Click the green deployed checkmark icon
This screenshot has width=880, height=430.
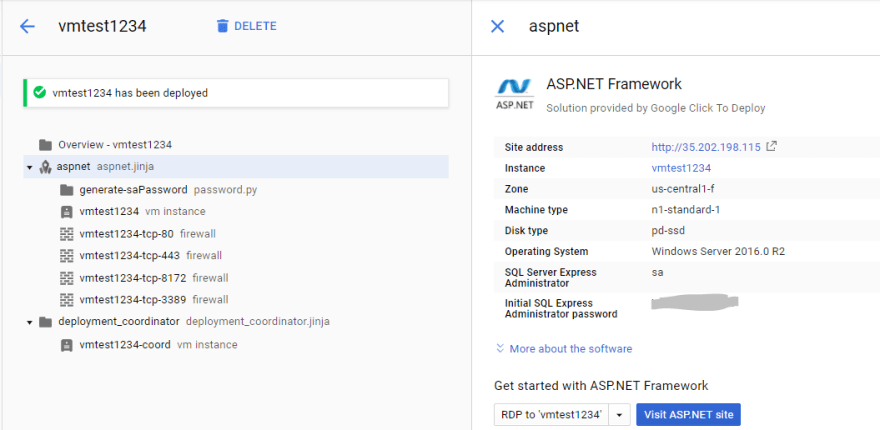(39, 93)
